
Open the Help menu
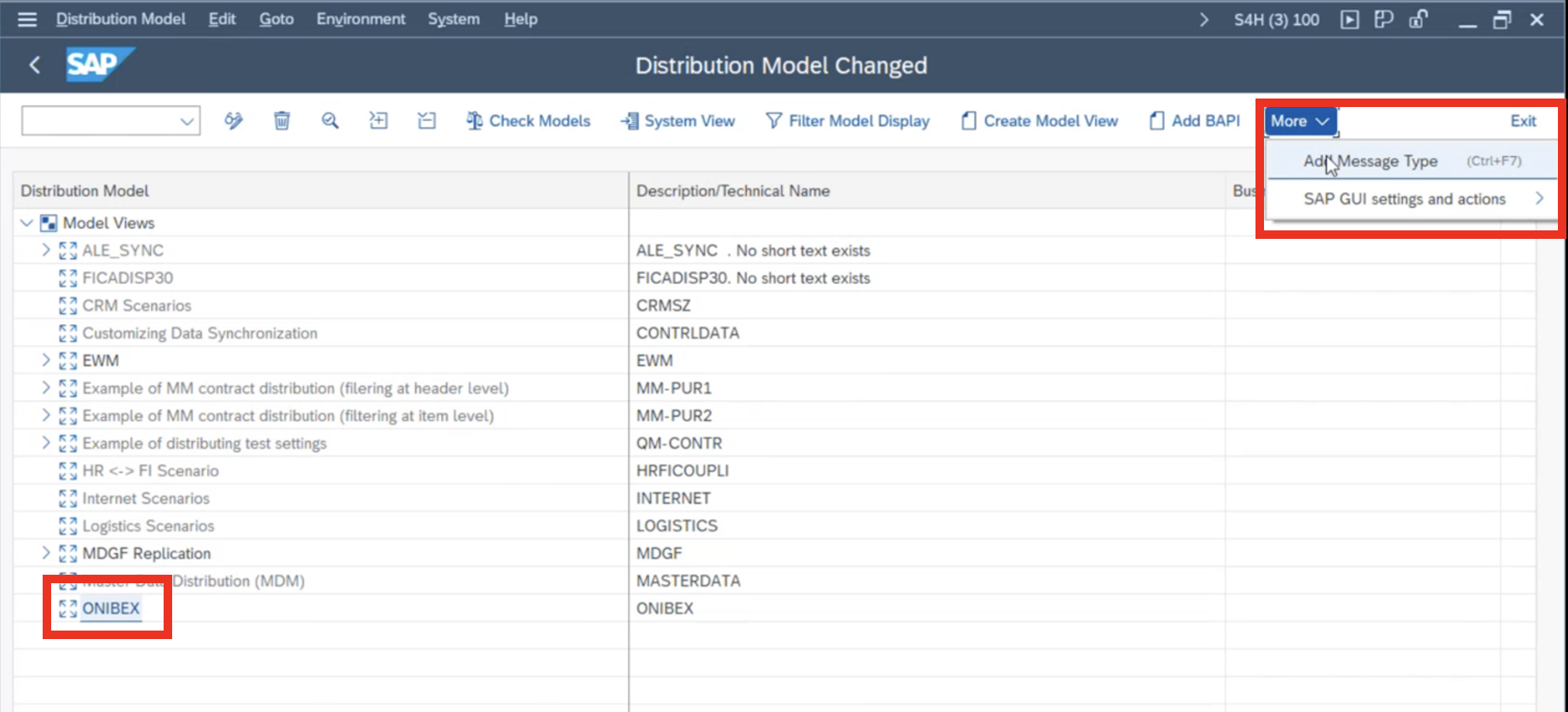pos(520,19)
